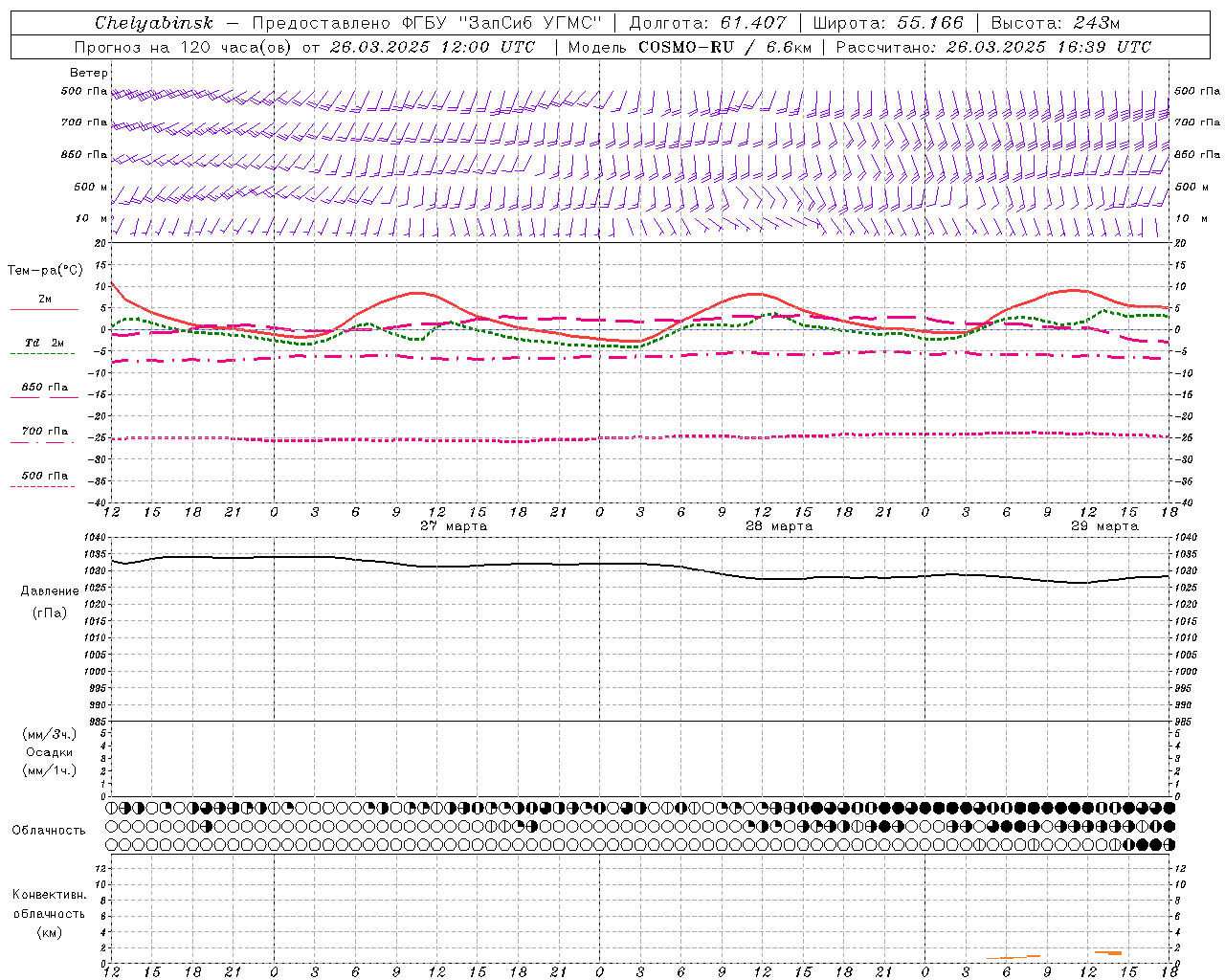Click the 'Облачность' cloud cover label

[49, 830]
